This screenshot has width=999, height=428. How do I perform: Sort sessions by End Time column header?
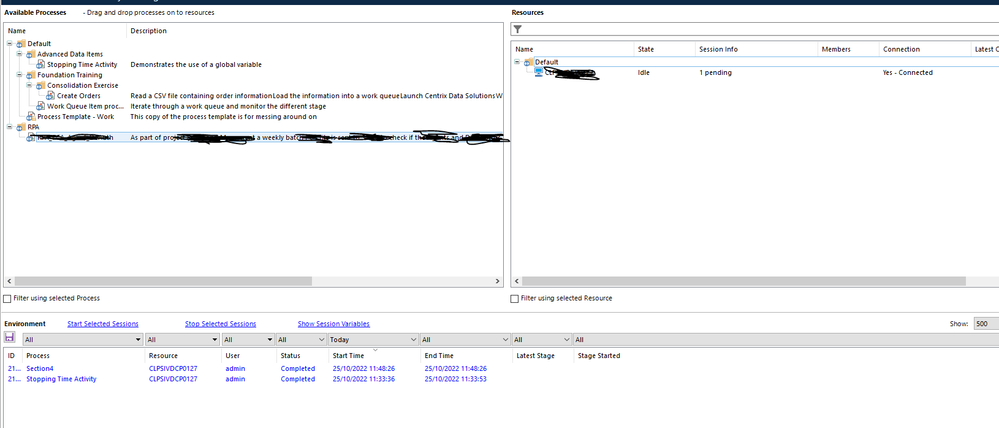pyautogui.click(x=439, y=355)
